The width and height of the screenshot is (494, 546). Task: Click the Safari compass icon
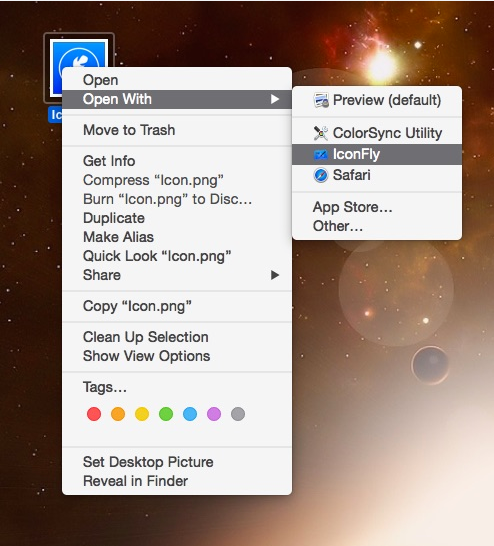pyautogui.click(x=321, y=175)
